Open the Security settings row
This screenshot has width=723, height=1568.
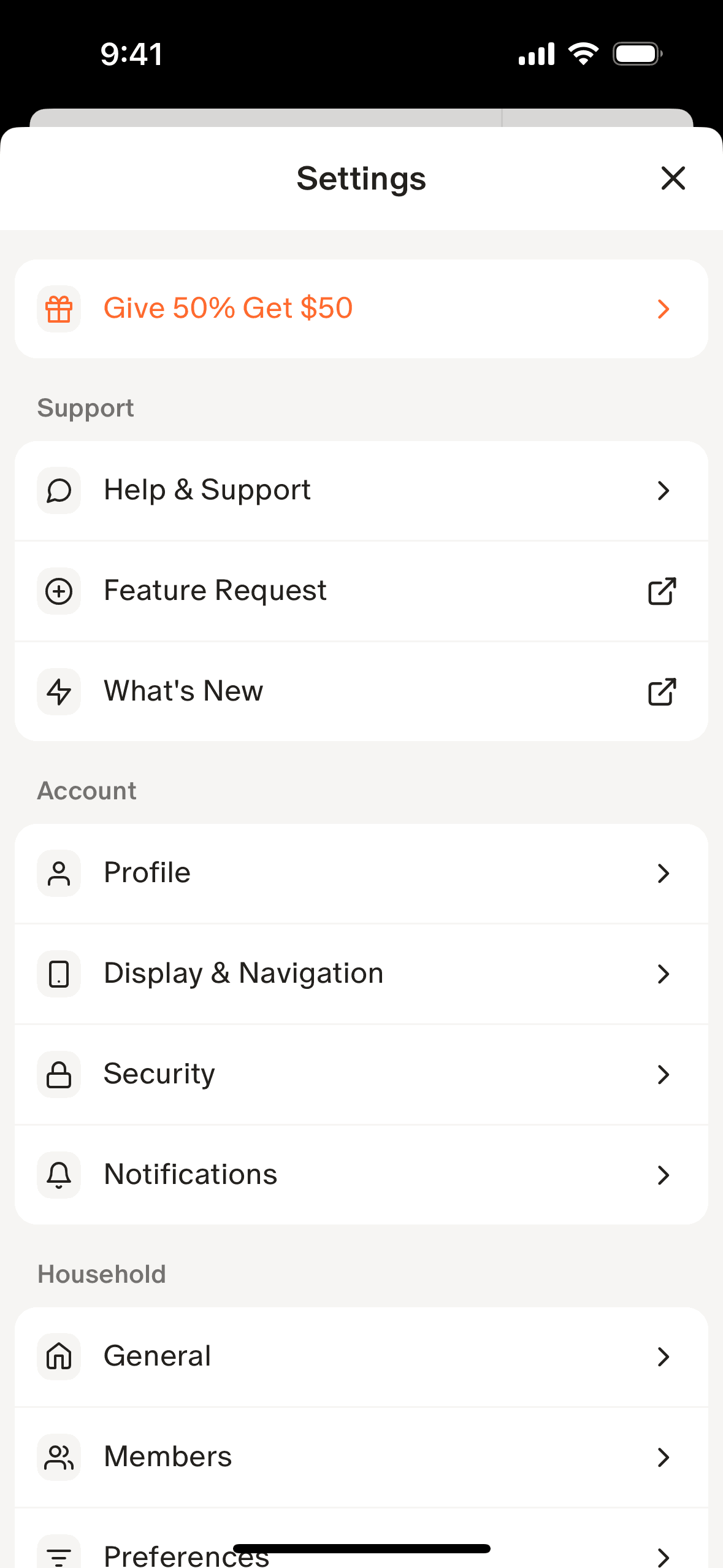[361, 1075]
